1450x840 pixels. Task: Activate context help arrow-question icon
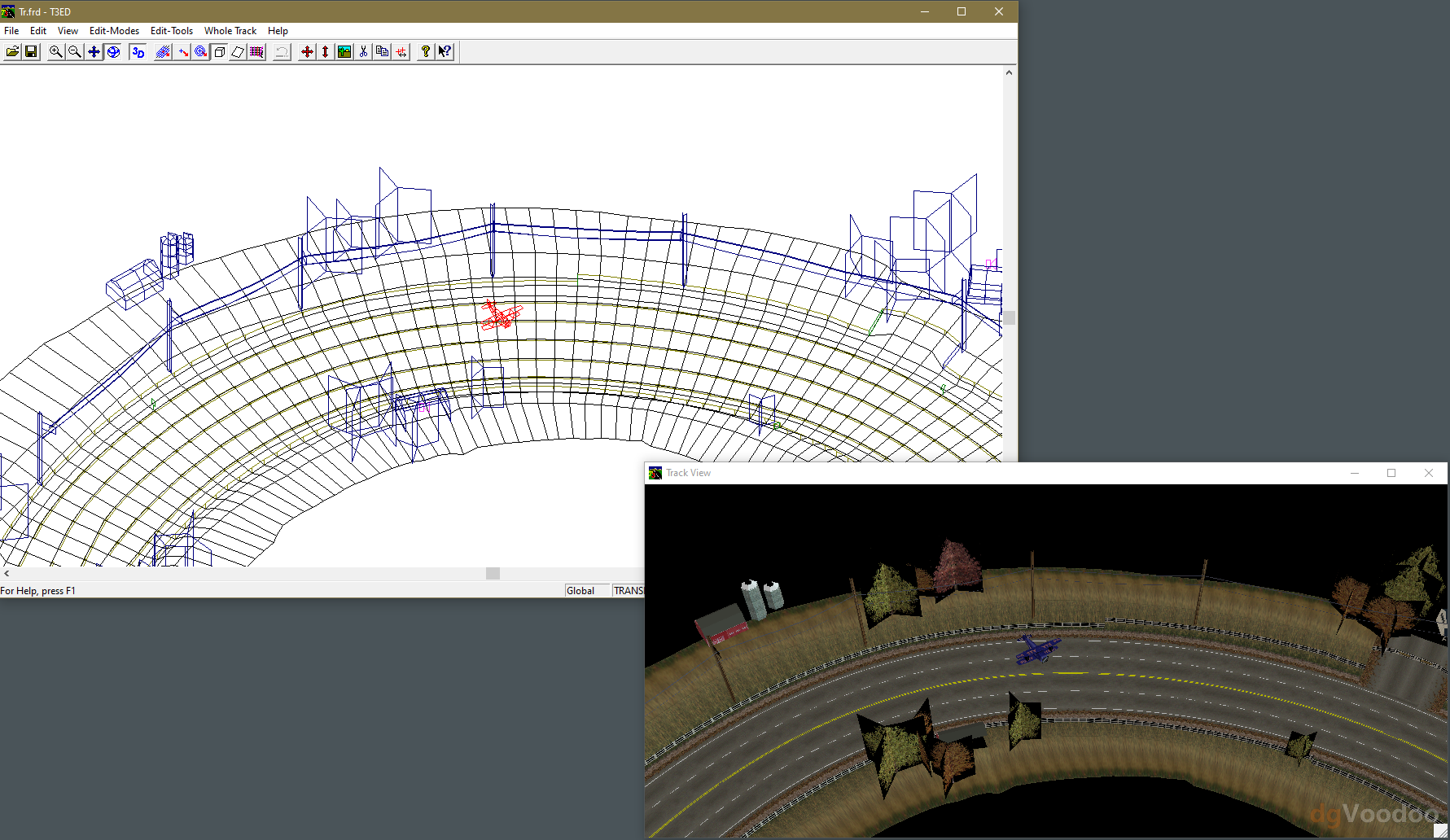click(445, 52)
